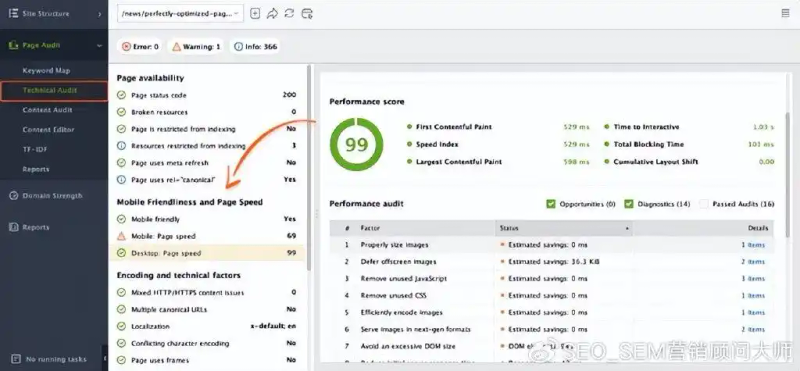800x371 pixels.
Task: Select Avoid an excessive DOM size row
Action: coord(552,347)
